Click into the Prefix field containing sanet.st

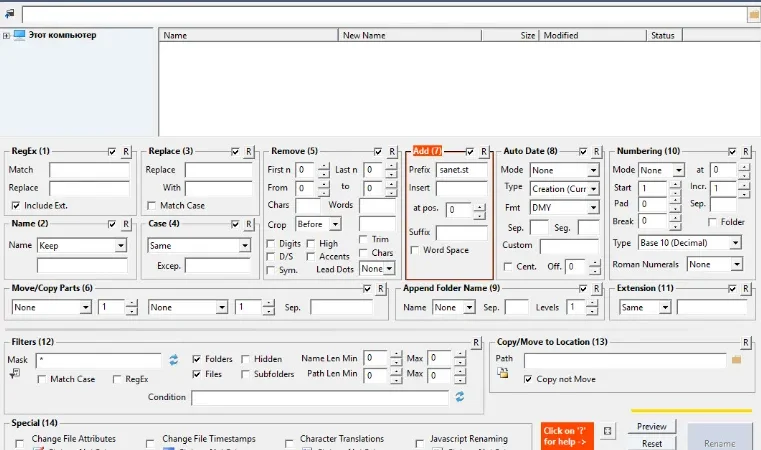pyautogui.click(x=462, y=170)
